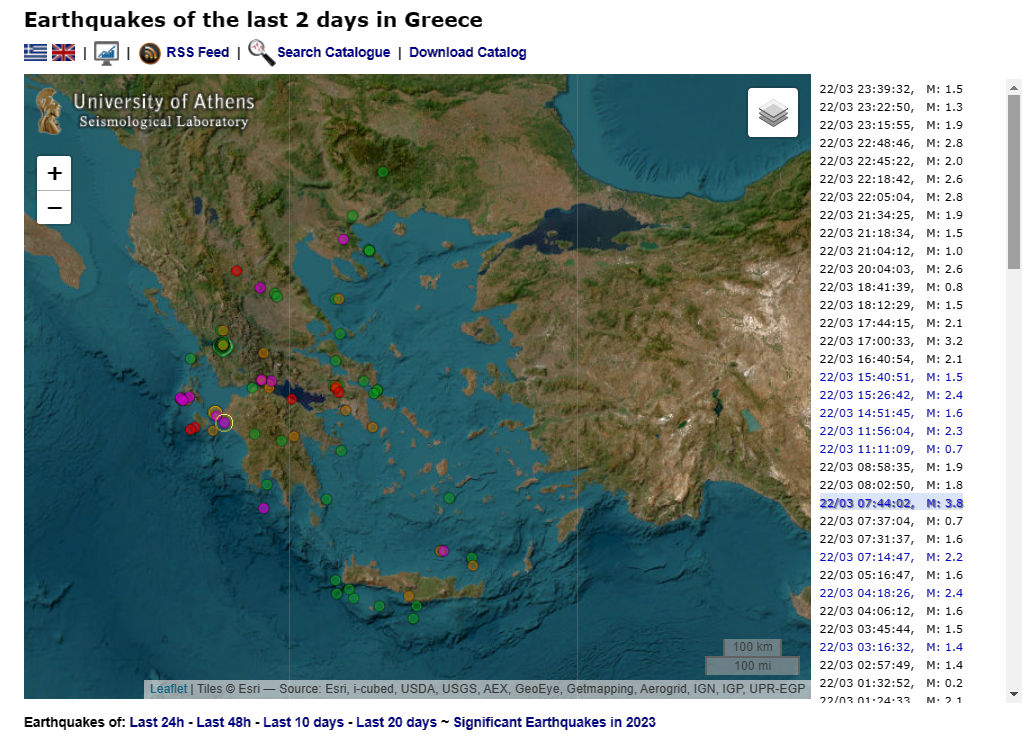Viewport: 1022px width, 738px height.
Task: Click the Download Catalog link
Action: click(467, 53)
